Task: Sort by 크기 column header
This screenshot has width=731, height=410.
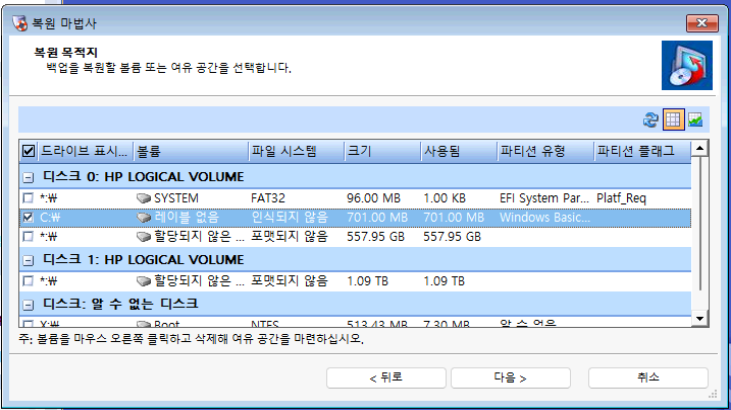Action: point(382,151)
